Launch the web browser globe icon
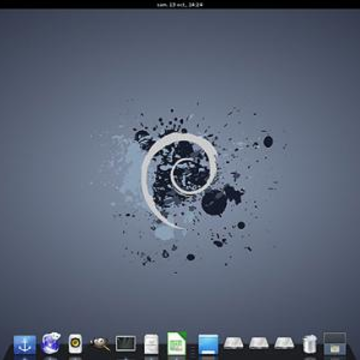The width and height of the screenshot is (360, 360). [51, 343]
